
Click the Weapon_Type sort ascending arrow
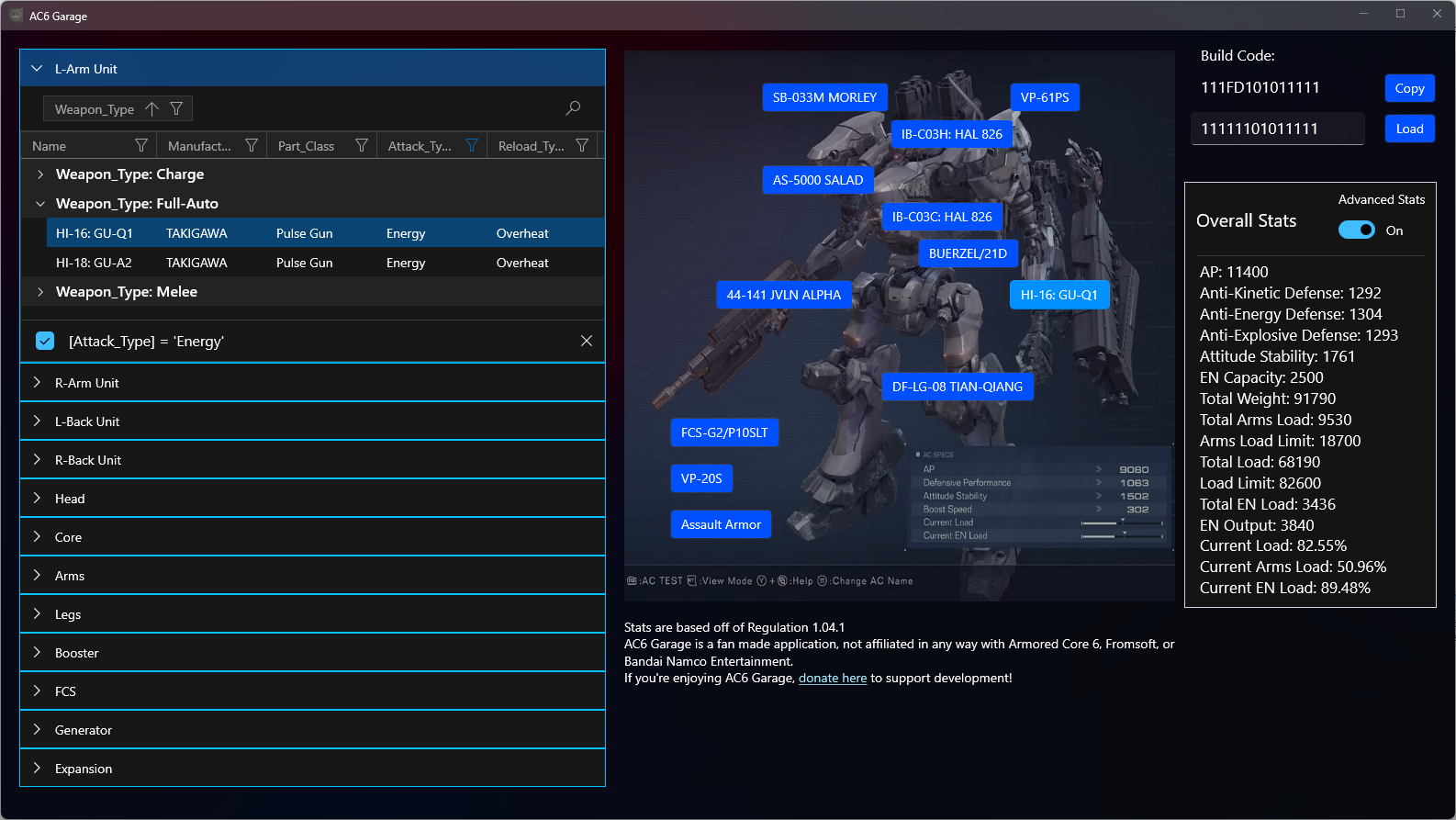152,109
